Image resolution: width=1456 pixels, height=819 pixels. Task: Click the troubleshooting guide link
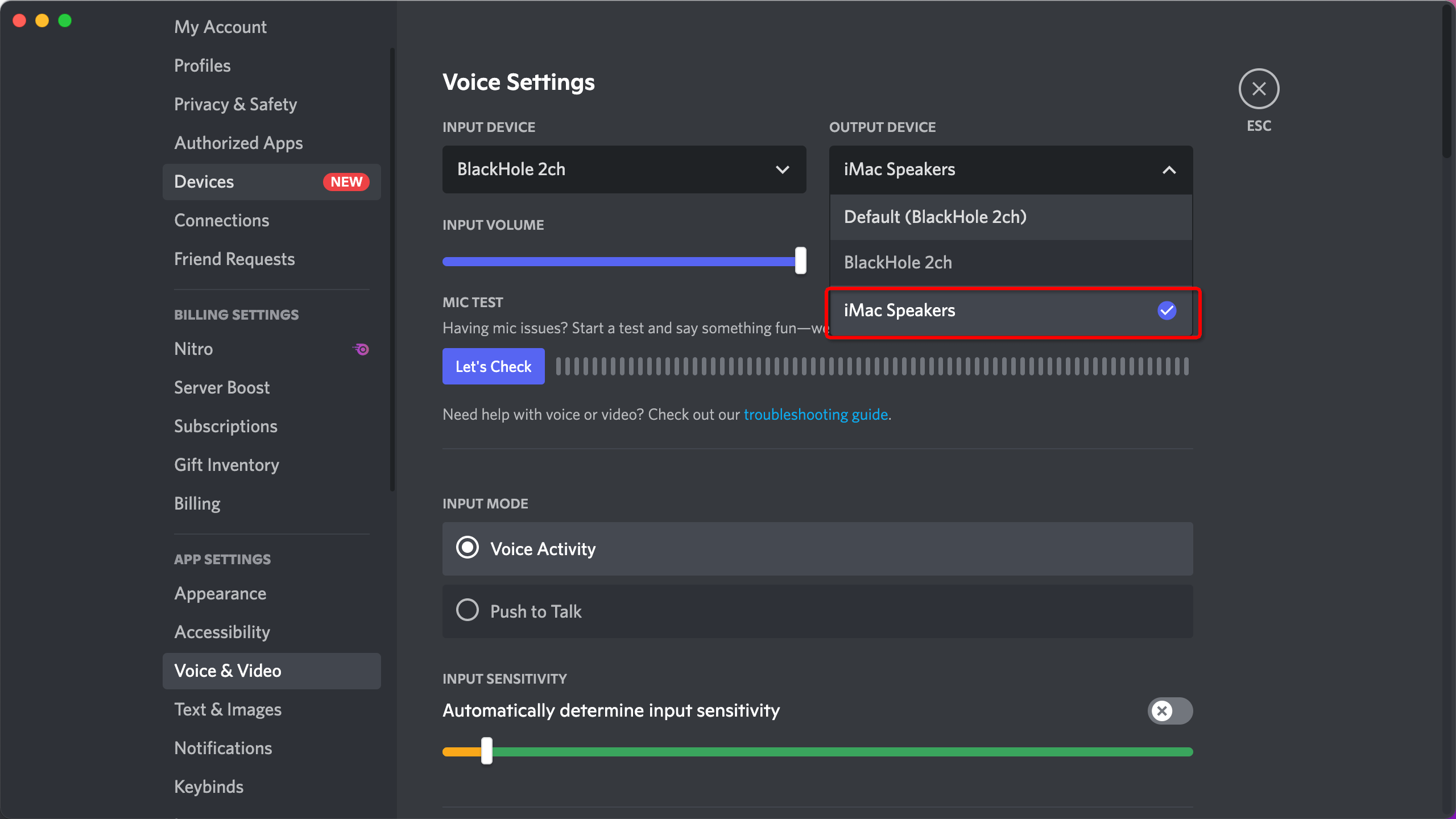[x=814, y=413]
